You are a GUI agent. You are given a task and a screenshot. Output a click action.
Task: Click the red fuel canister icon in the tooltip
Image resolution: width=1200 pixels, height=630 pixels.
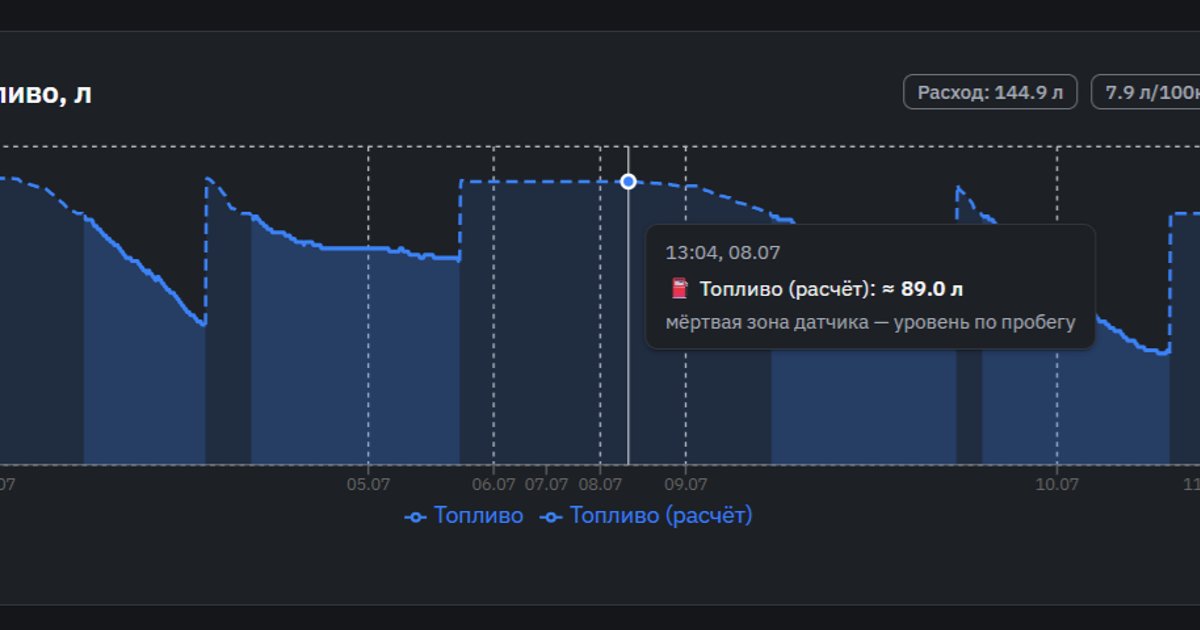coord(680,289)
